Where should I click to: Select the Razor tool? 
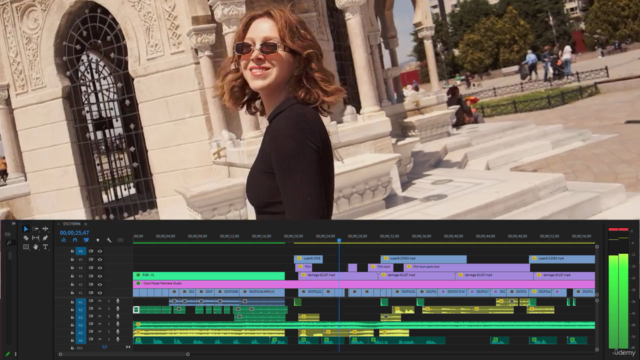(x=26, y=238)
